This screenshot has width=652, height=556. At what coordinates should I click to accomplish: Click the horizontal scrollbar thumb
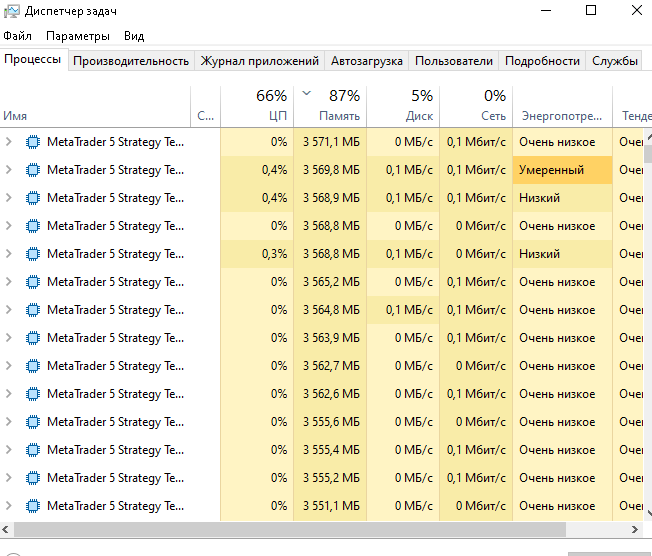pyautogui.click(x=290, y=529)
